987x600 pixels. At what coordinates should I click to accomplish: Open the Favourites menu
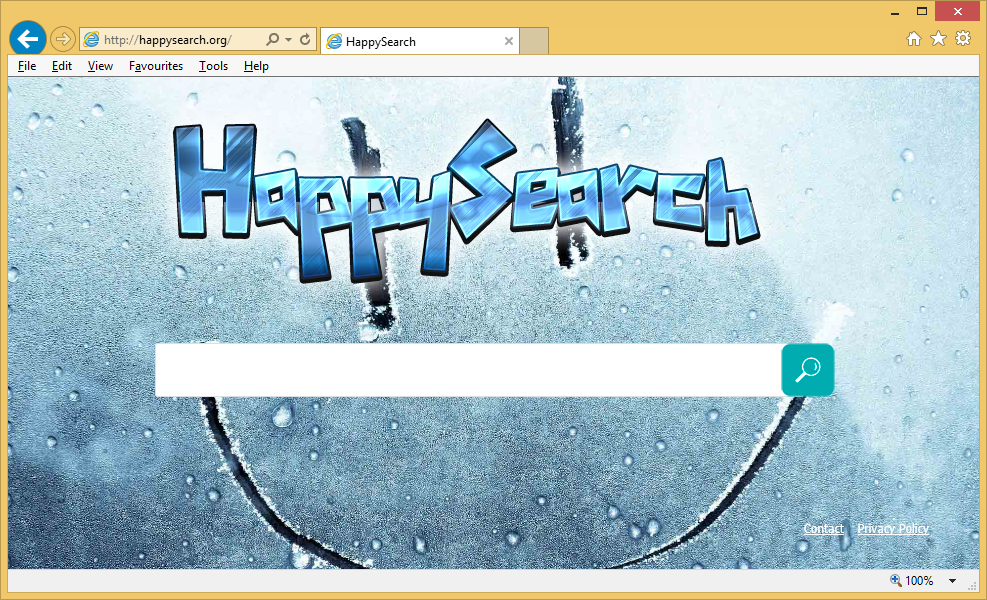pos(156,66)
